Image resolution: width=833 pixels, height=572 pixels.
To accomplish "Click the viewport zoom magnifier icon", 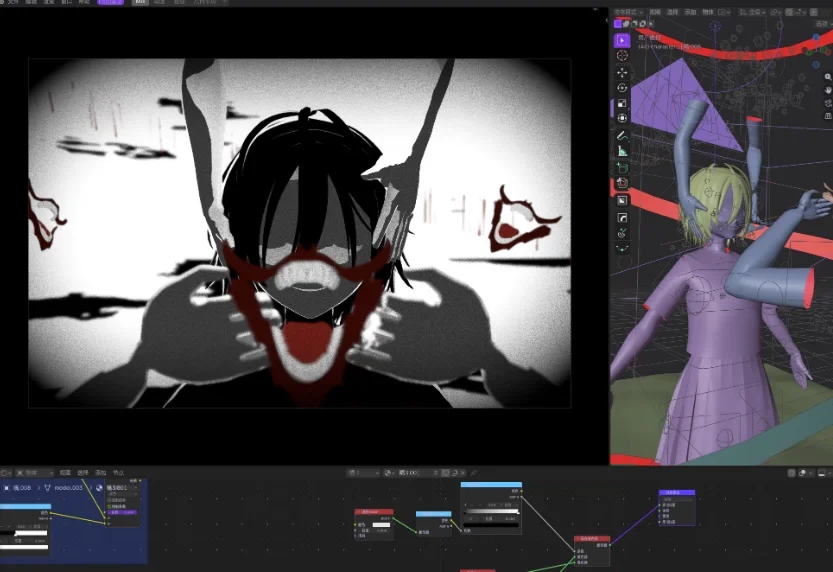I will [828, 77].
